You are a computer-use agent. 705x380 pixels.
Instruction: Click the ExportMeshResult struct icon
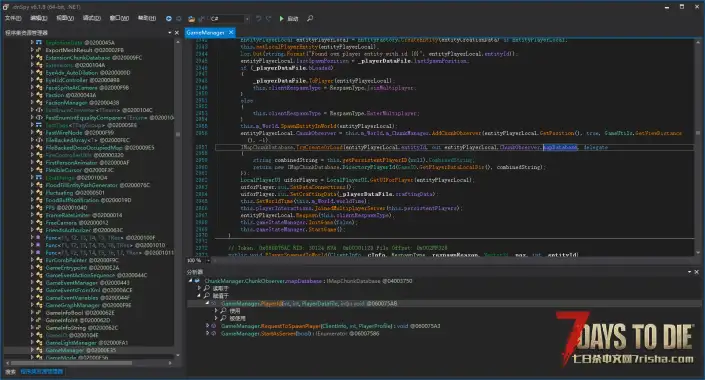pos(39,50)
